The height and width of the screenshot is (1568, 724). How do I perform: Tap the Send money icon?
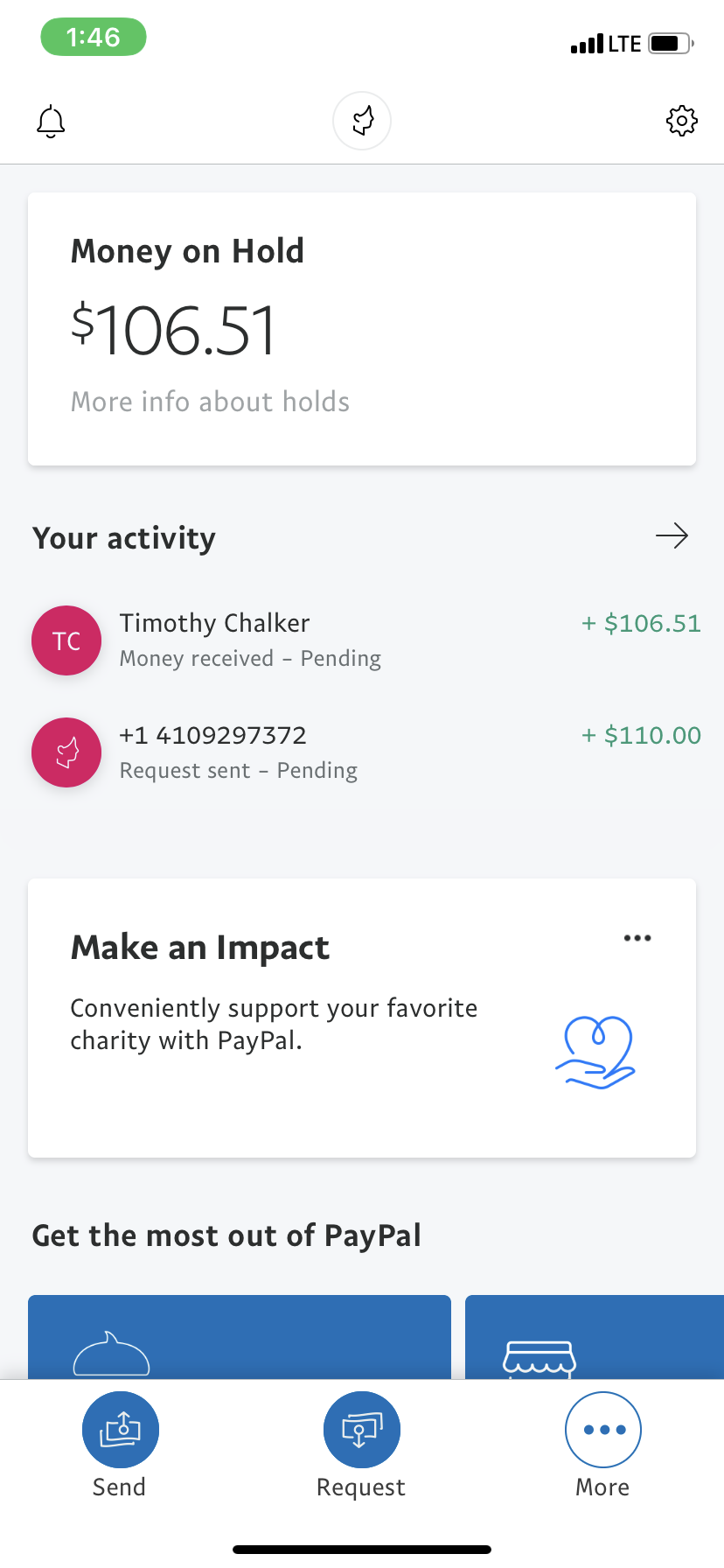121,1429
